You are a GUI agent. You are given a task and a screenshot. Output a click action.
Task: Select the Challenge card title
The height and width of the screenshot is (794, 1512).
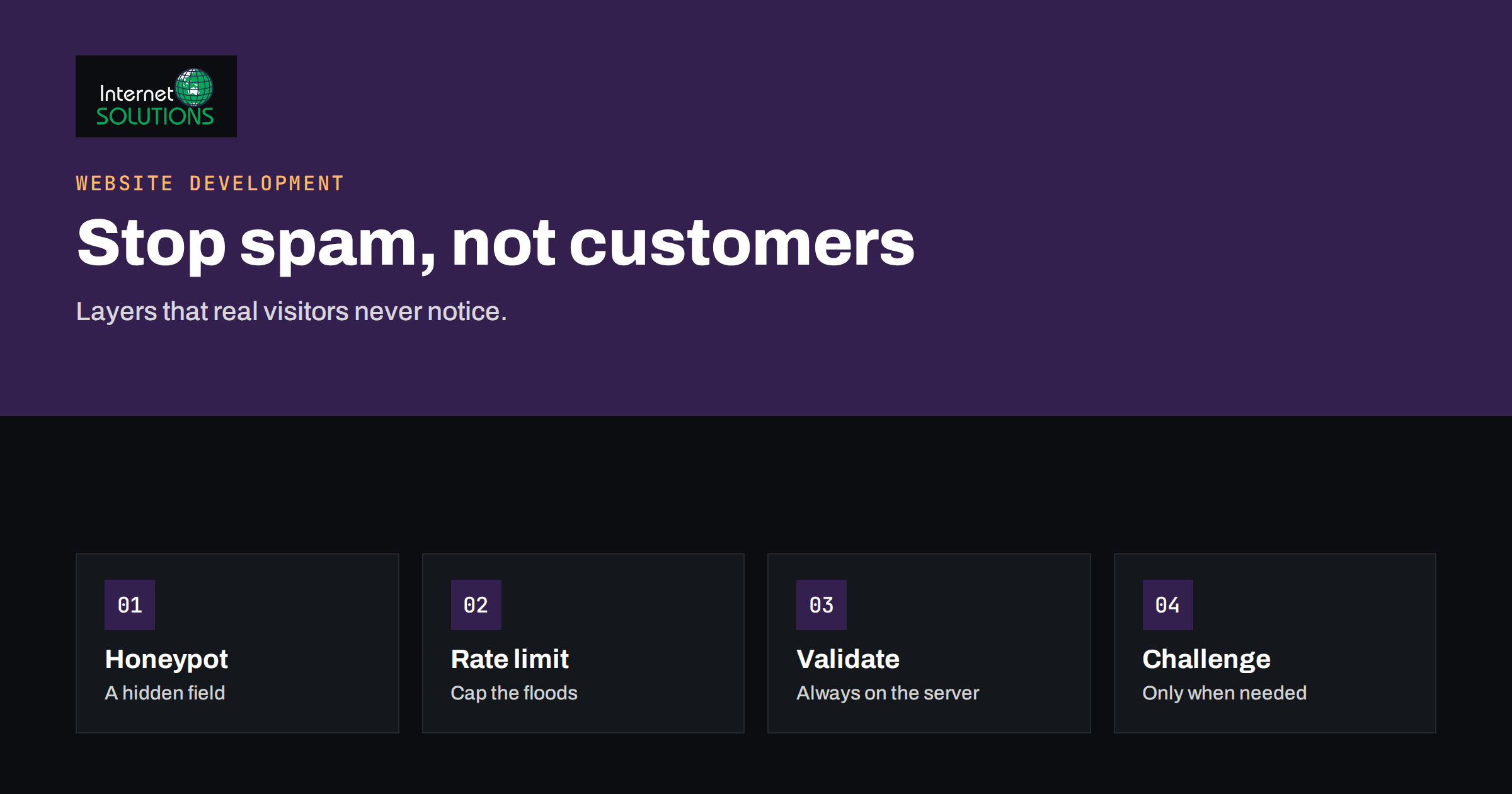[x=1206, y=660]
